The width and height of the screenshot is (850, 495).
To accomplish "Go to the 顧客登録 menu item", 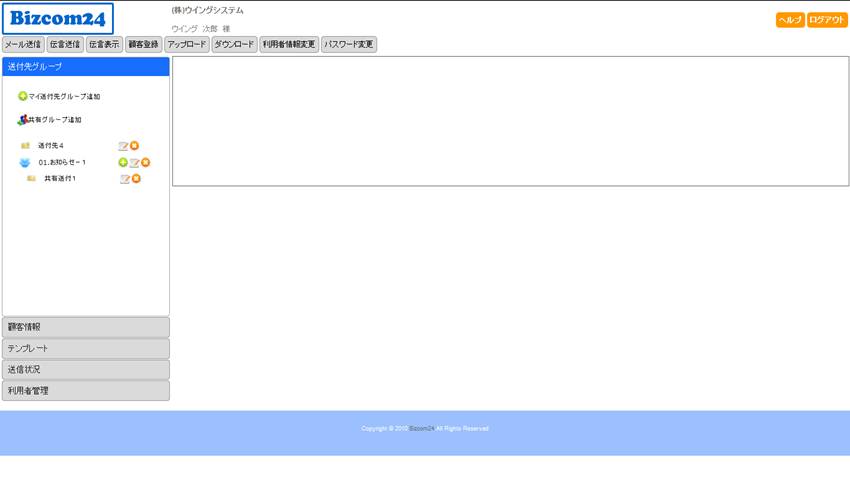I will [x=144, y=45].
